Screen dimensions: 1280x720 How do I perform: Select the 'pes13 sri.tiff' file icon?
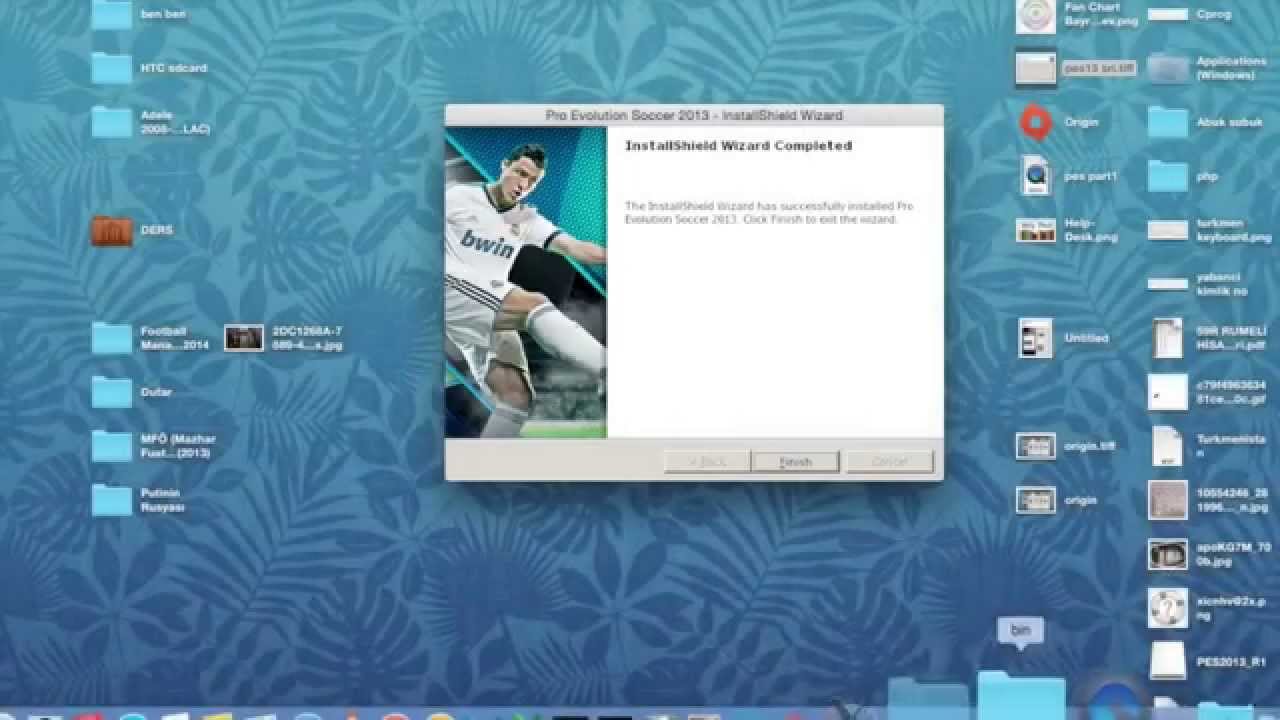point(1036,68)
